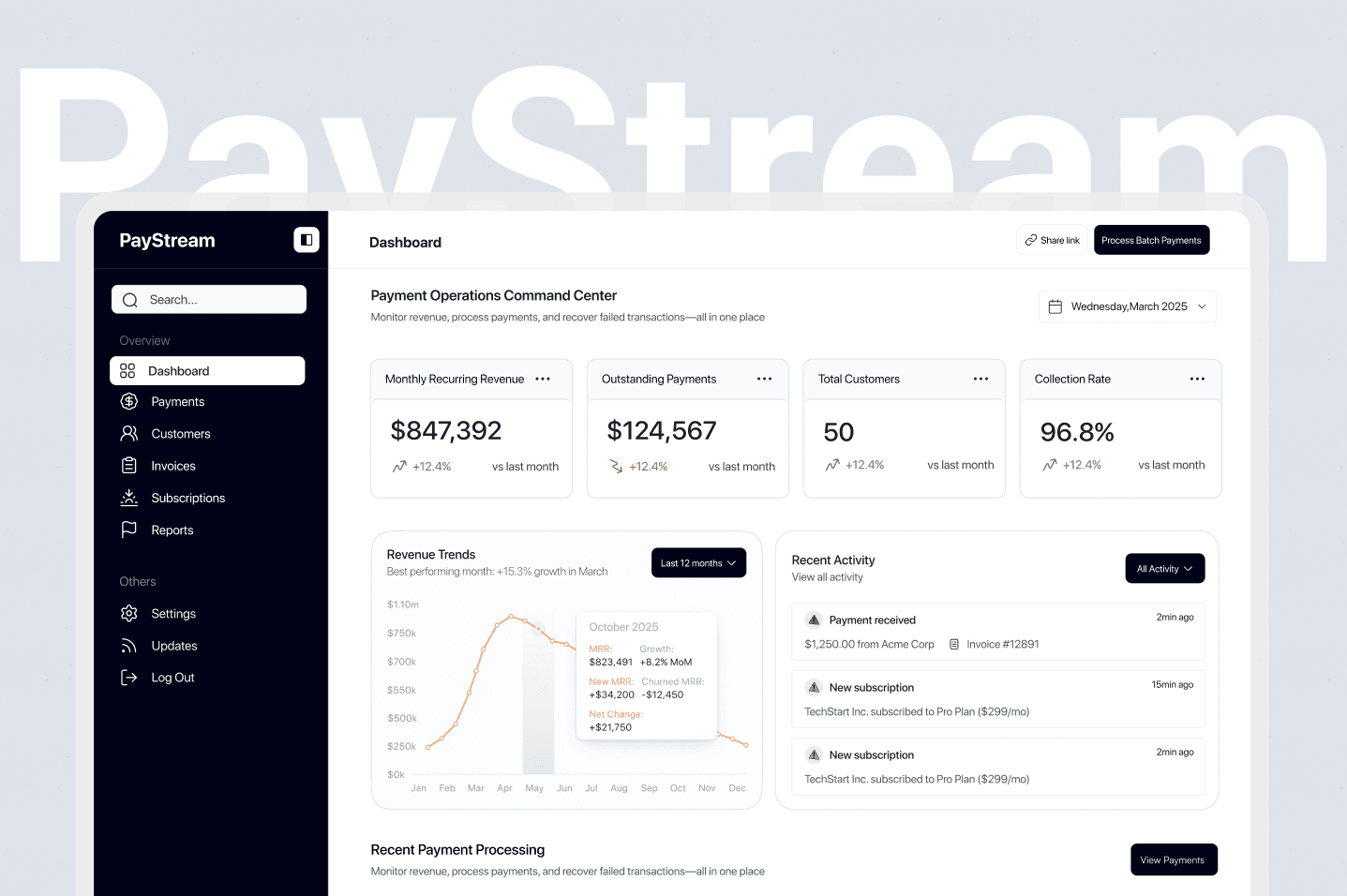This screenshot has height=896, width=1347.
Task: Click the MRR $823,491 tooltip value
Action: pos(610,662)
